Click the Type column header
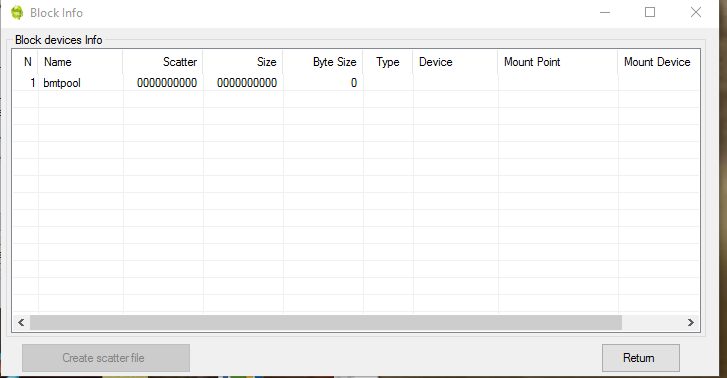 (x=388, y=62)
